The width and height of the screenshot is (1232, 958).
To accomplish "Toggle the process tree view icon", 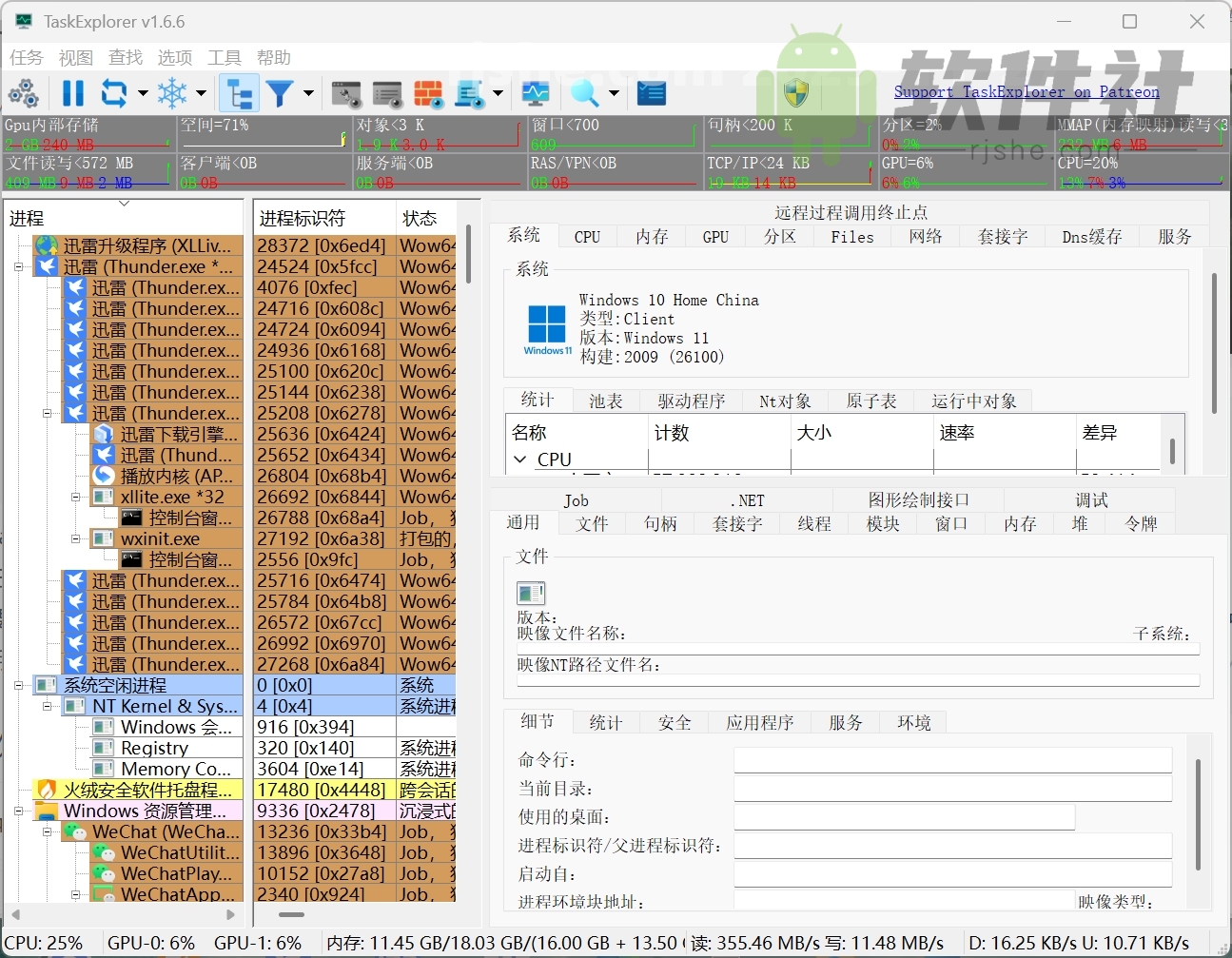I will pos(239,92).
